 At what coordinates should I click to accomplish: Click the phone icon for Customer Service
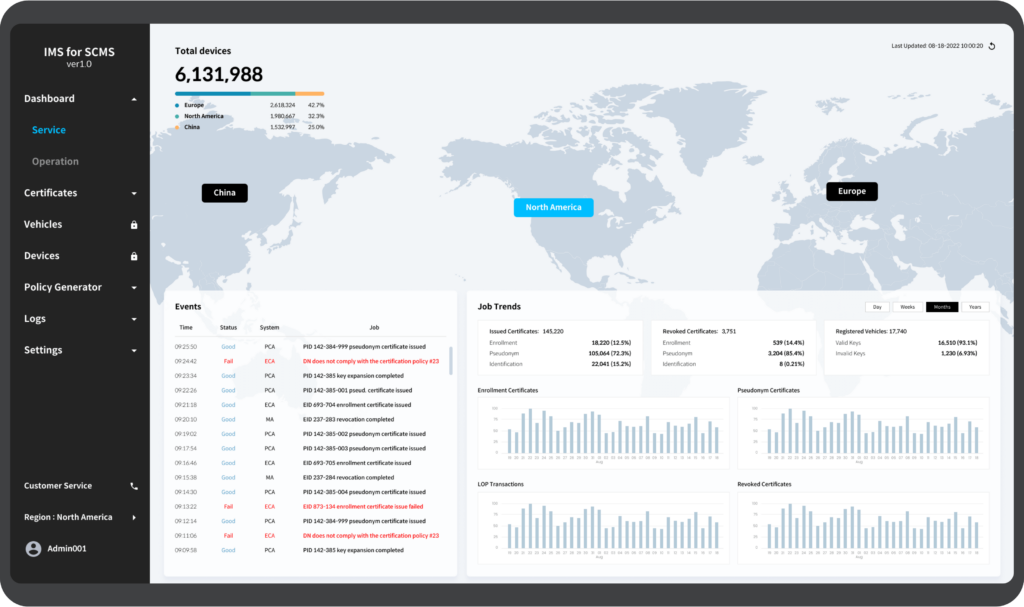tap(132, 486)
